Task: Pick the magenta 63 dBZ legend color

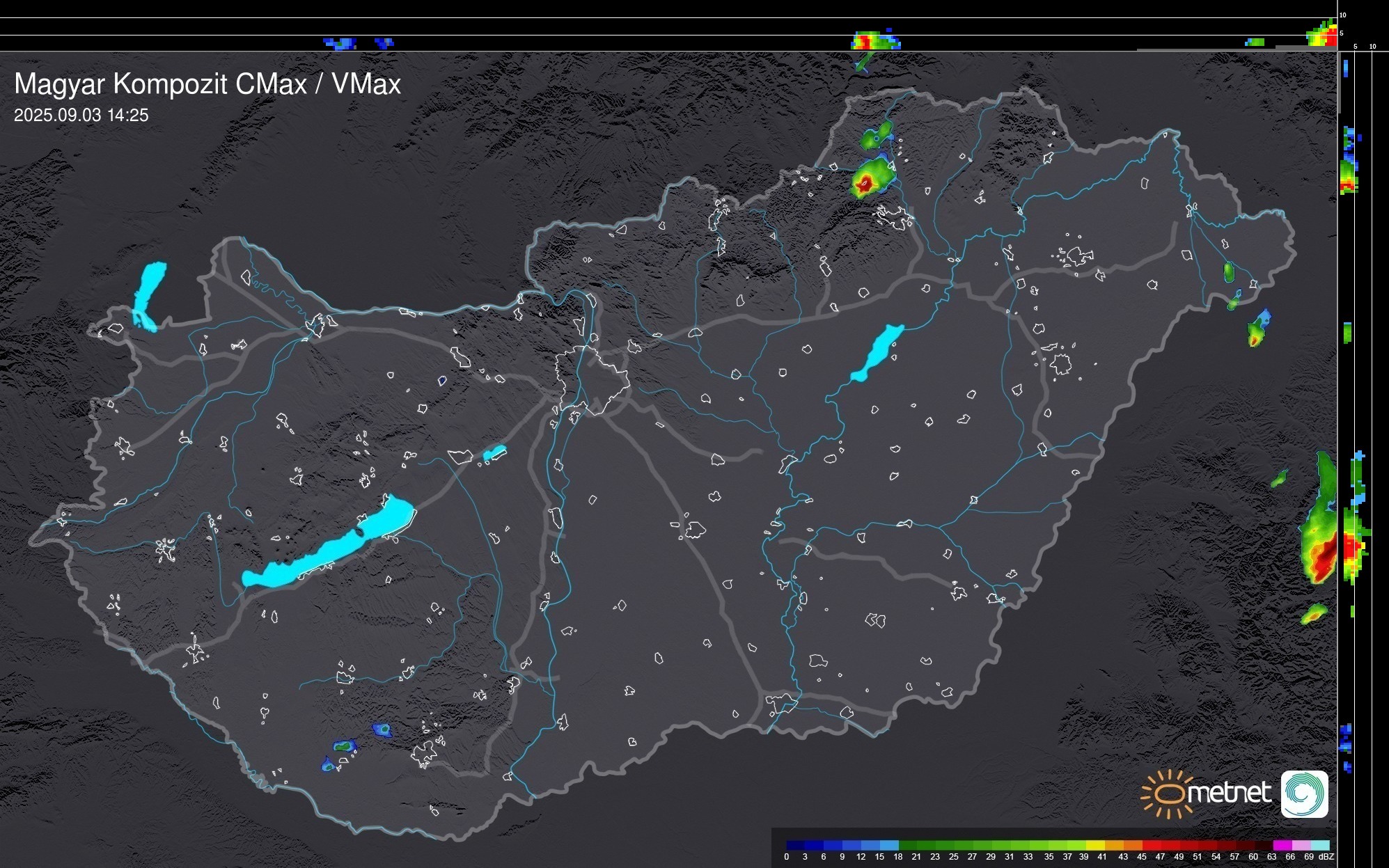Action: [1282, 845]
